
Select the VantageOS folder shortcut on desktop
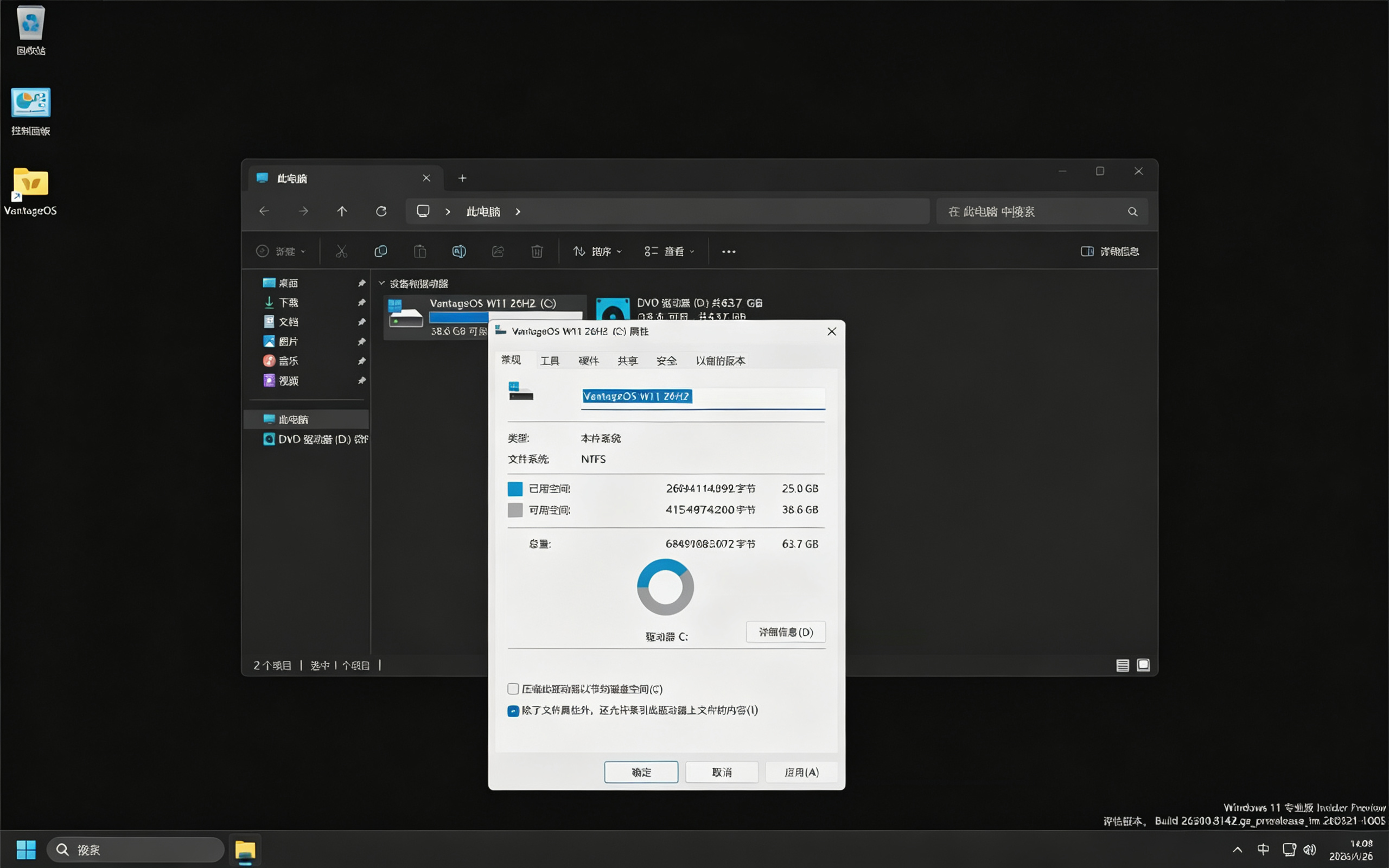30,191
